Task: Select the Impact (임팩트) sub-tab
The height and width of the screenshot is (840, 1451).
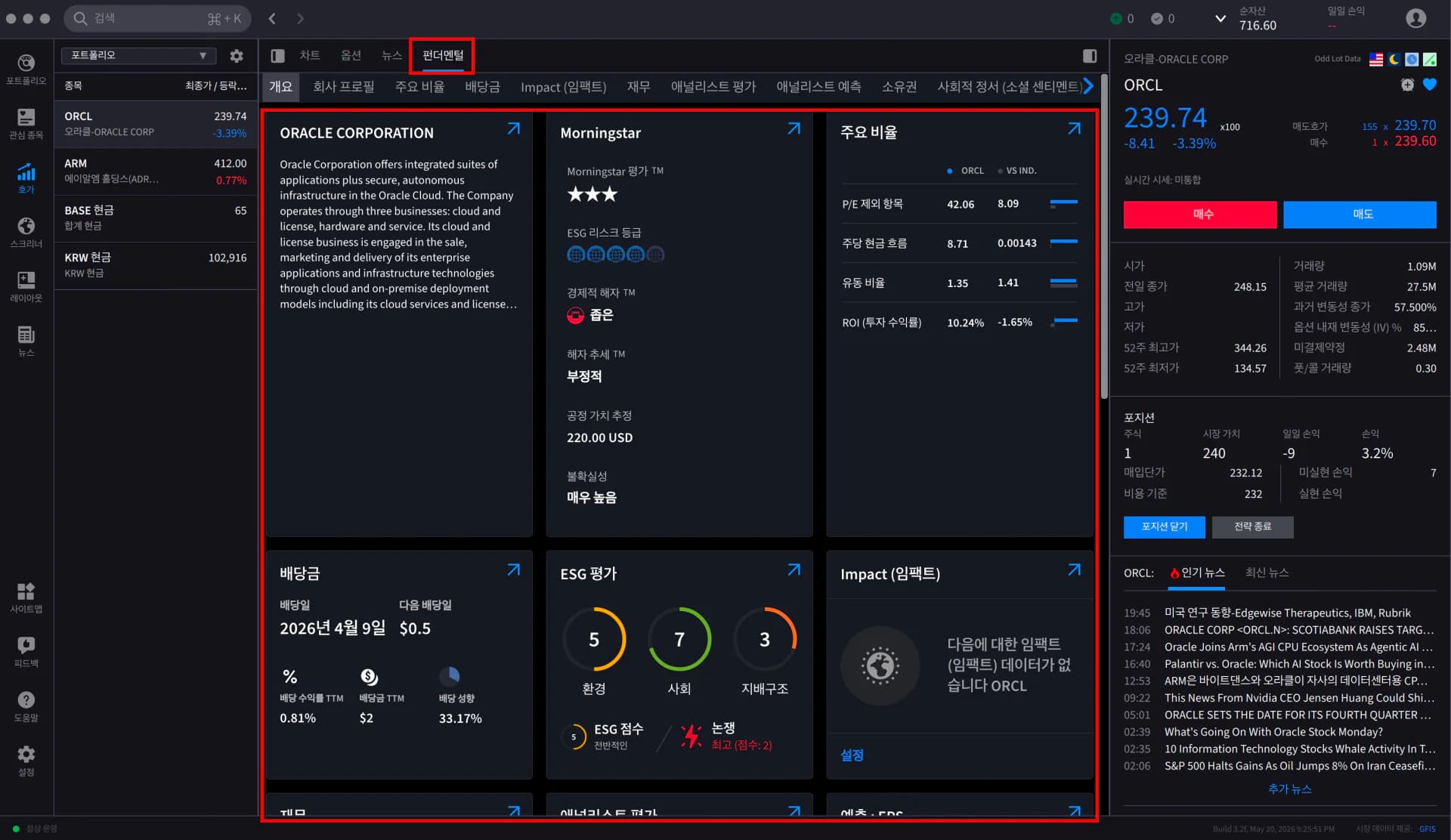Action: tap(563, 87)
